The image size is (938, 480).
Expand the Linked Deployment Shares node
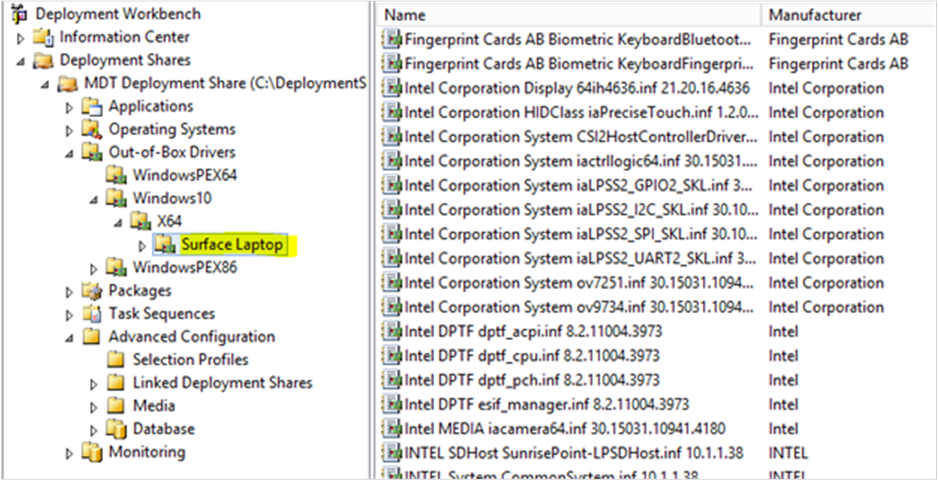tap(94, 383)
